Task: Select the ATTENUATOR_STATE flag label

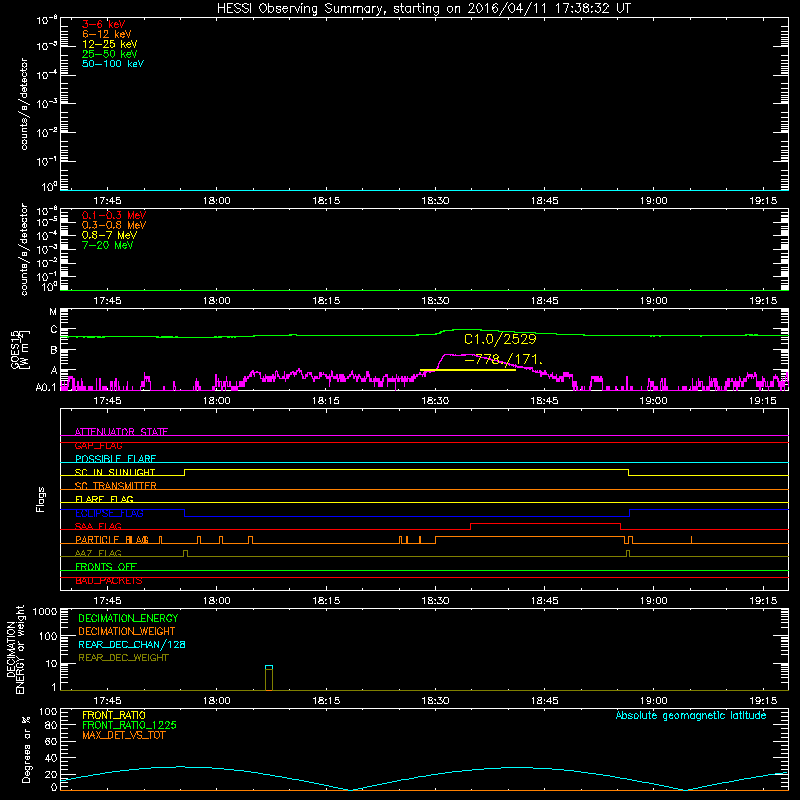Action: pos(121,432)
